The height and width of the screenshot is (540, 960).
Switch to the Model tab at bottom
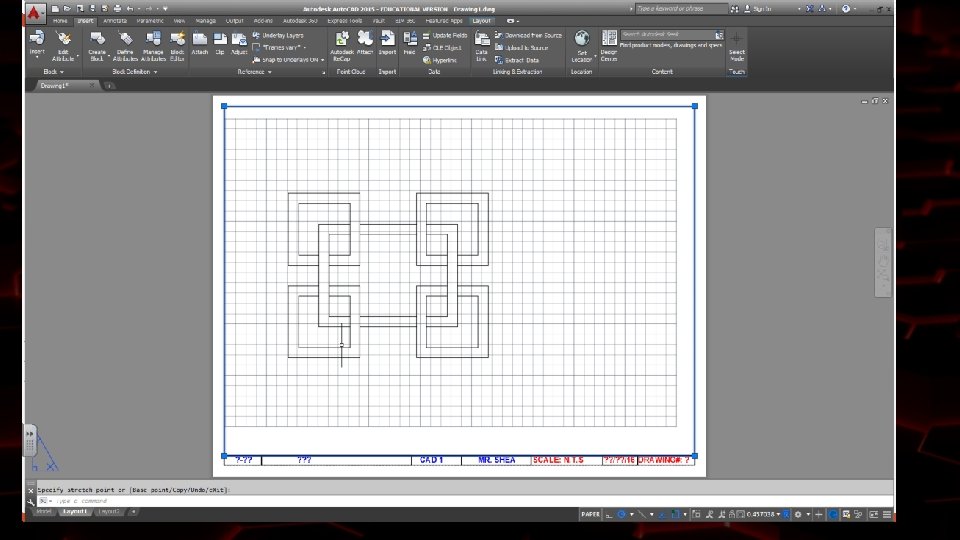(x=44, y=512)
